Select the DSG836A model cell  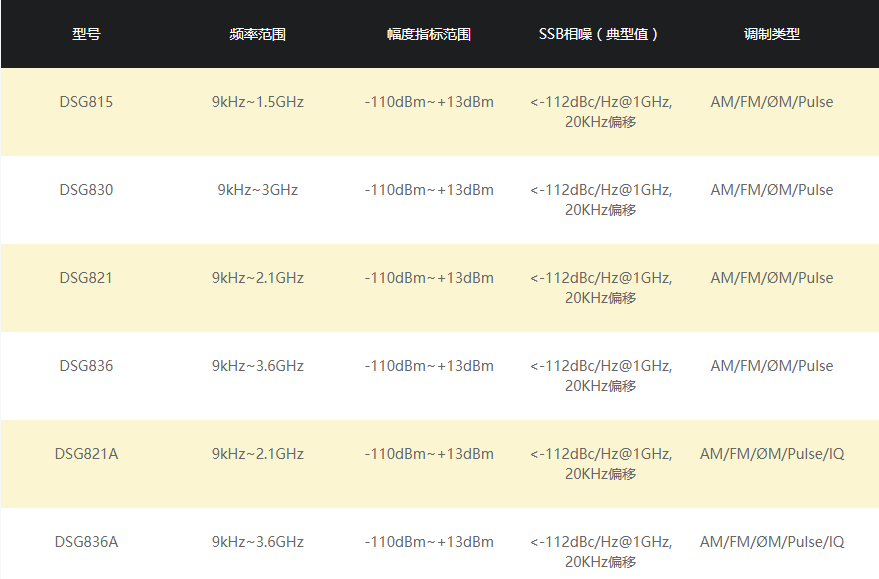click(x=86, y=542)
